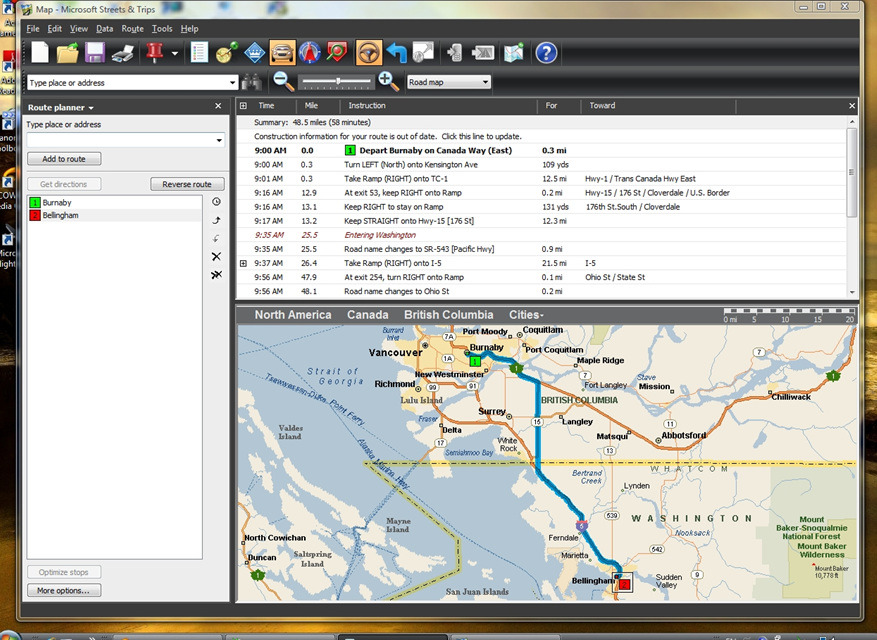Viewport: 877px width, 640px height.
Task: Toggle the Route planner car icon
Action: coord(282,52)
